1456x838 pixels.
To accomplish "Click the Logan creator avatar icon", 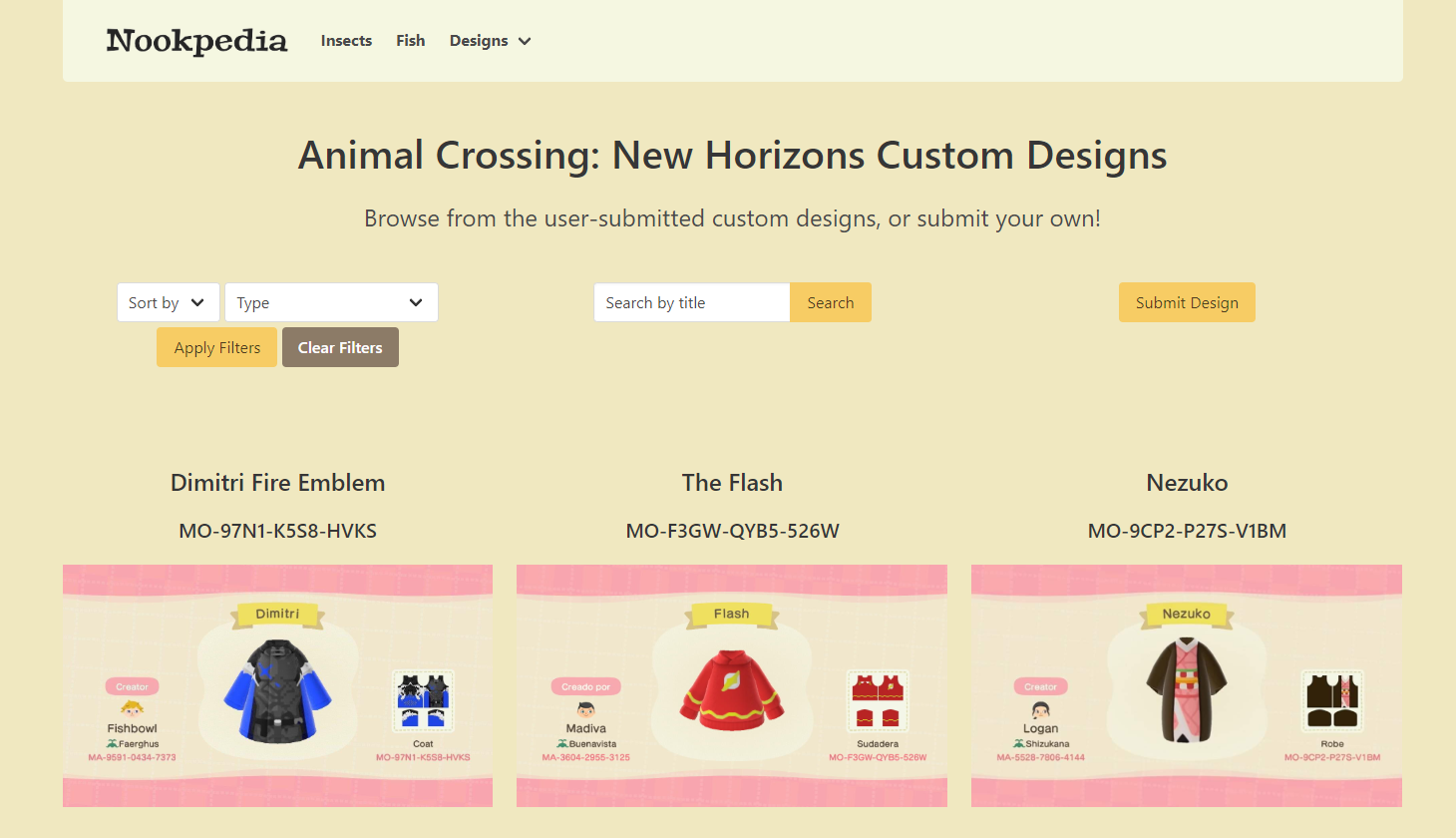I will [1040, 709].
